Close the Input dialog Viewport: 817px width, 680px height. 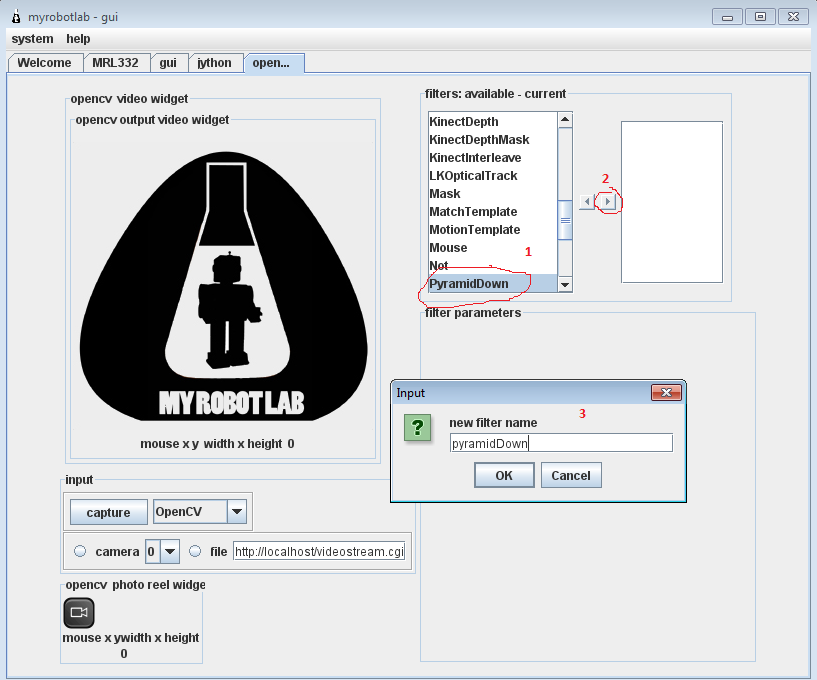[x=666, y=392]
